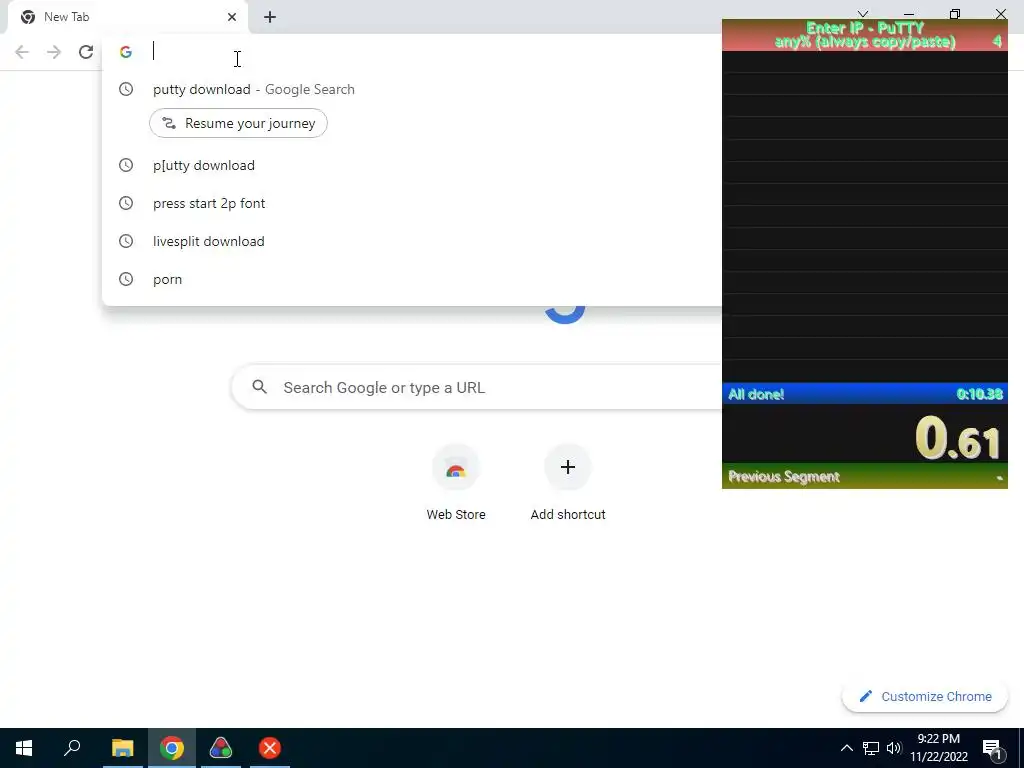Click the LiveSplit title 'Enter IP - PuTTY'
This screenshot has height=768, width=1024.
click(x=865, y=28)
